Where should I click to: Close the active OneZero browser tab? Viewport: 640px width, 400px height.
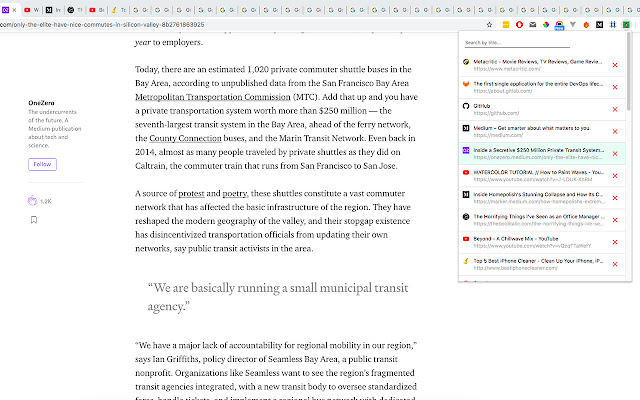[x=14, y=10]
